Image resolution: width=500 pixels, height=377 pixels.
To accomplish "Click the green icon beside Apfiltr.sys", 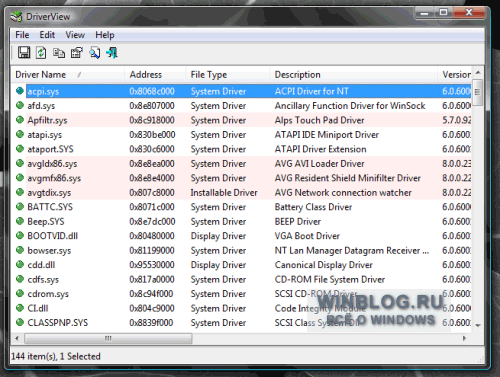I will tap(20, 119).
